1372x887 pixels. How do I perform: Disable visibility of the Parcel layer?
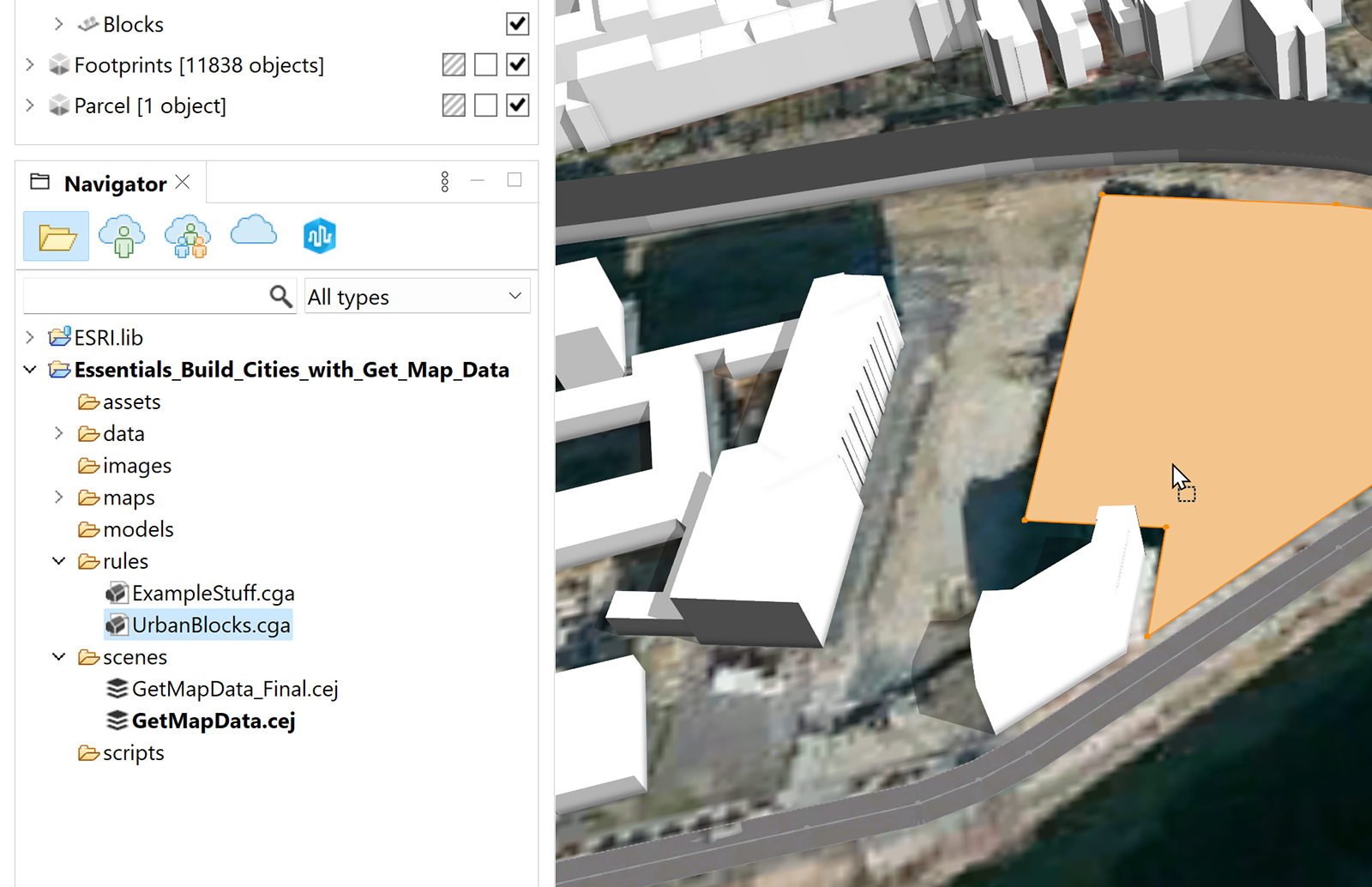[x=517, y=105]
